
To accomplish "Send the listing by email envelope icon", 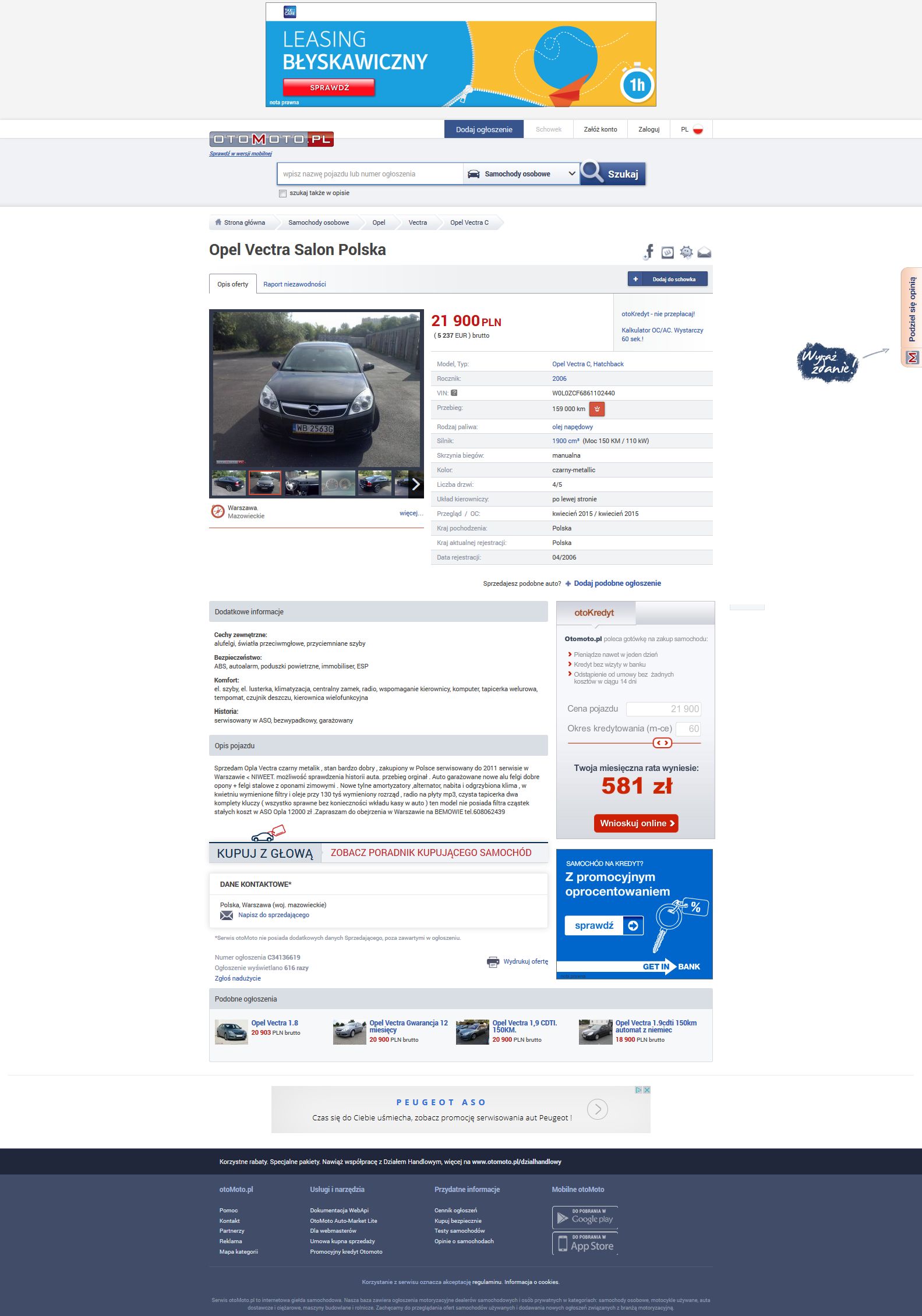I will click(704, 252).
